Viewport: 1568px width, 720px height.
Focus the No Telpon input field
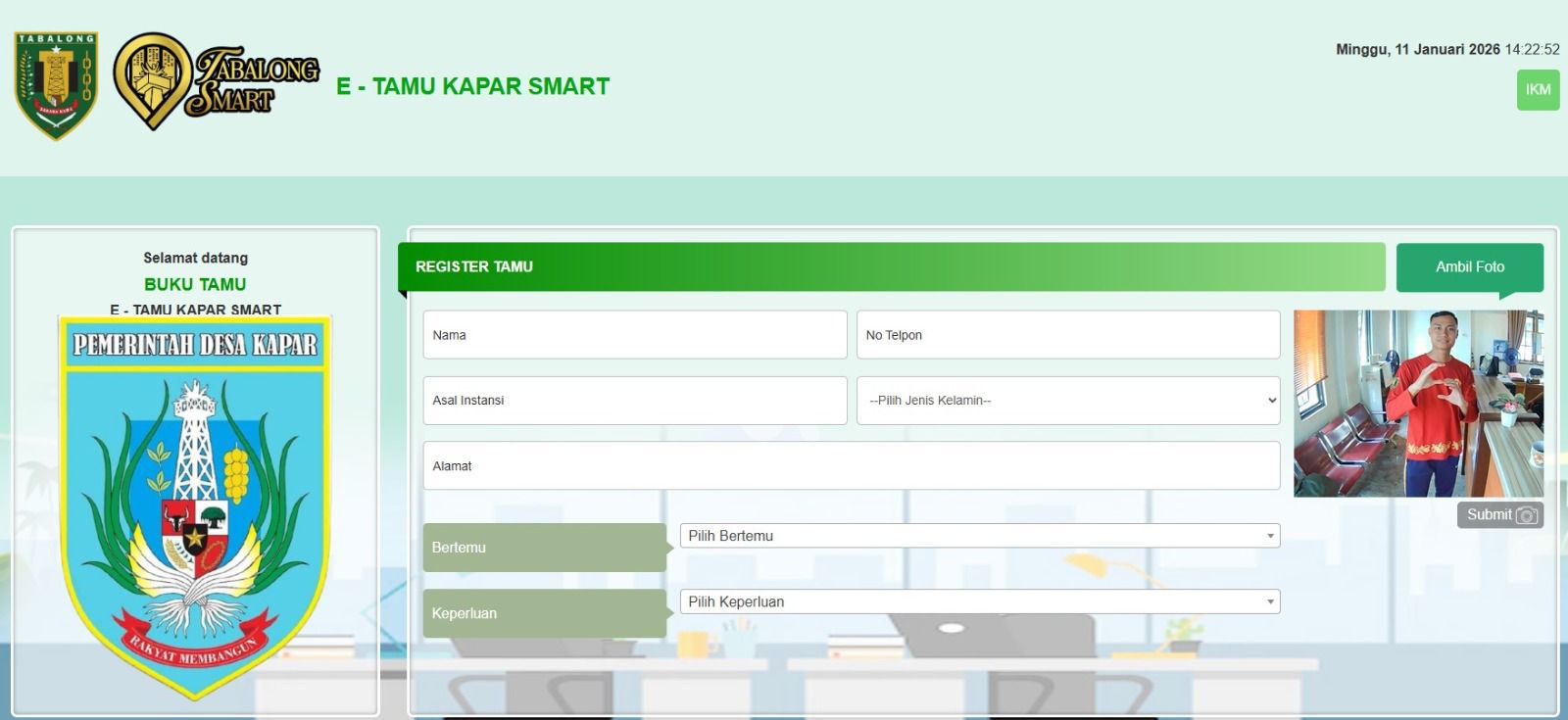tap(1068, 335)
